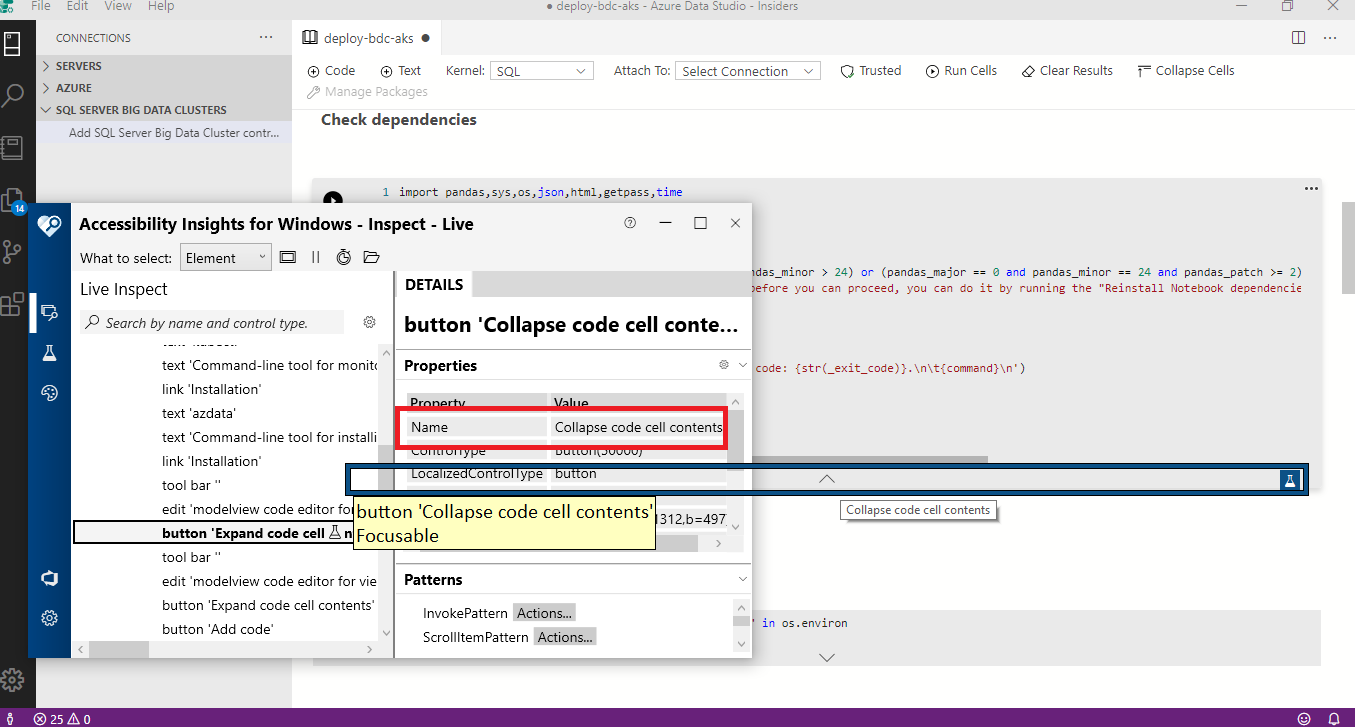Open Accessibility Insights sidebar settings gear
Viewport: 1357px width, 727px height.
[x=50, y=617]
